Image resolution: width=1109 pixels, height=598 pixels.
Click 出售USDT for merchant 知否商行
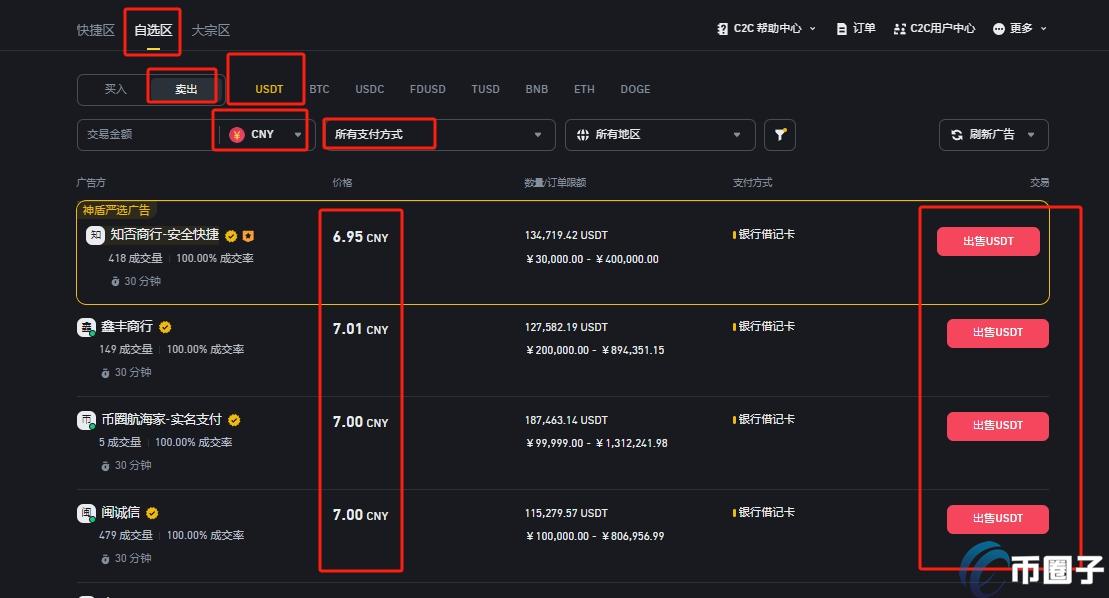coord(987,241)
